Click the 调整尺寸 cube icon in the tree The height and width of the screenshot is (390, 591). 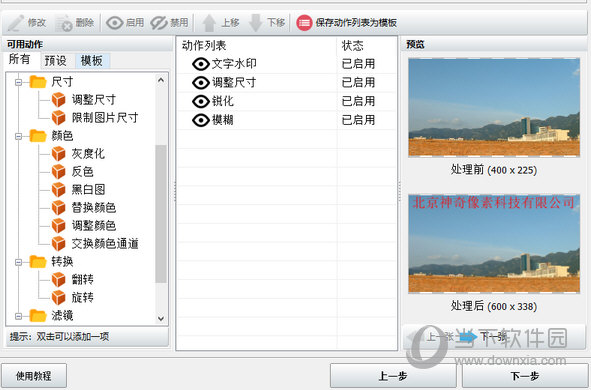coord(58,99)
